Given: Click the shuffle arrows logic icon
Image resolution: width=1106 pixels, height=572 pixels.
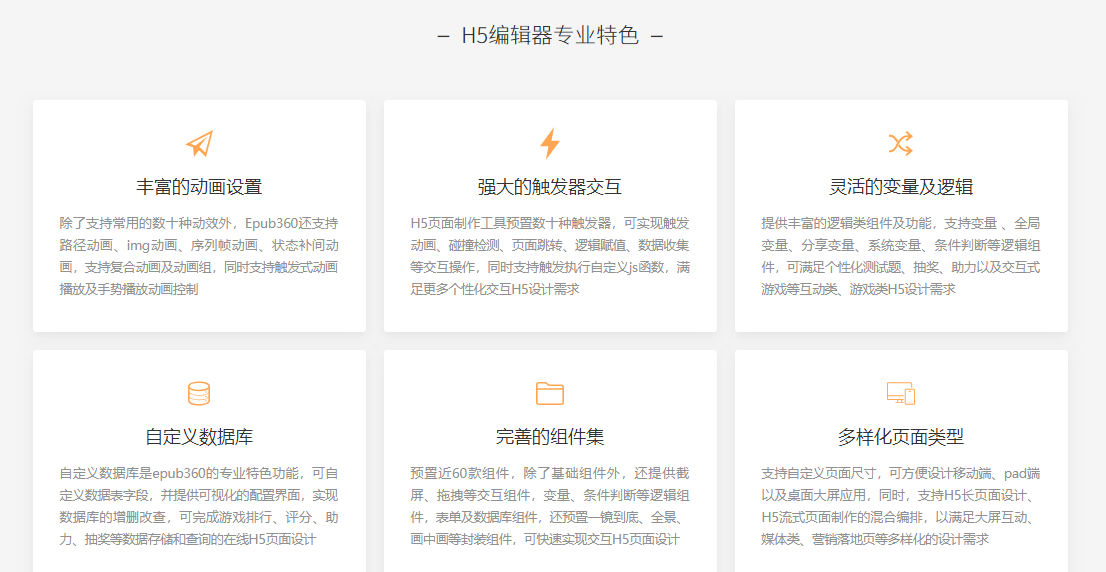Looking at the screenshot, I should pos(901,144).
